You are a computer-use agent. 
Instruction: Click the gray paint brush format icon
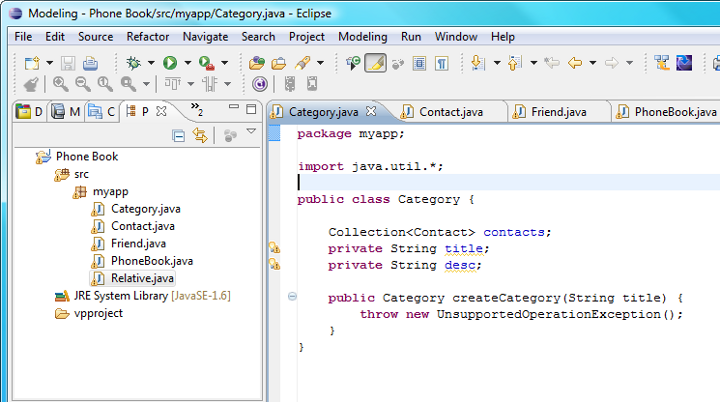click(x=31, y=84)
